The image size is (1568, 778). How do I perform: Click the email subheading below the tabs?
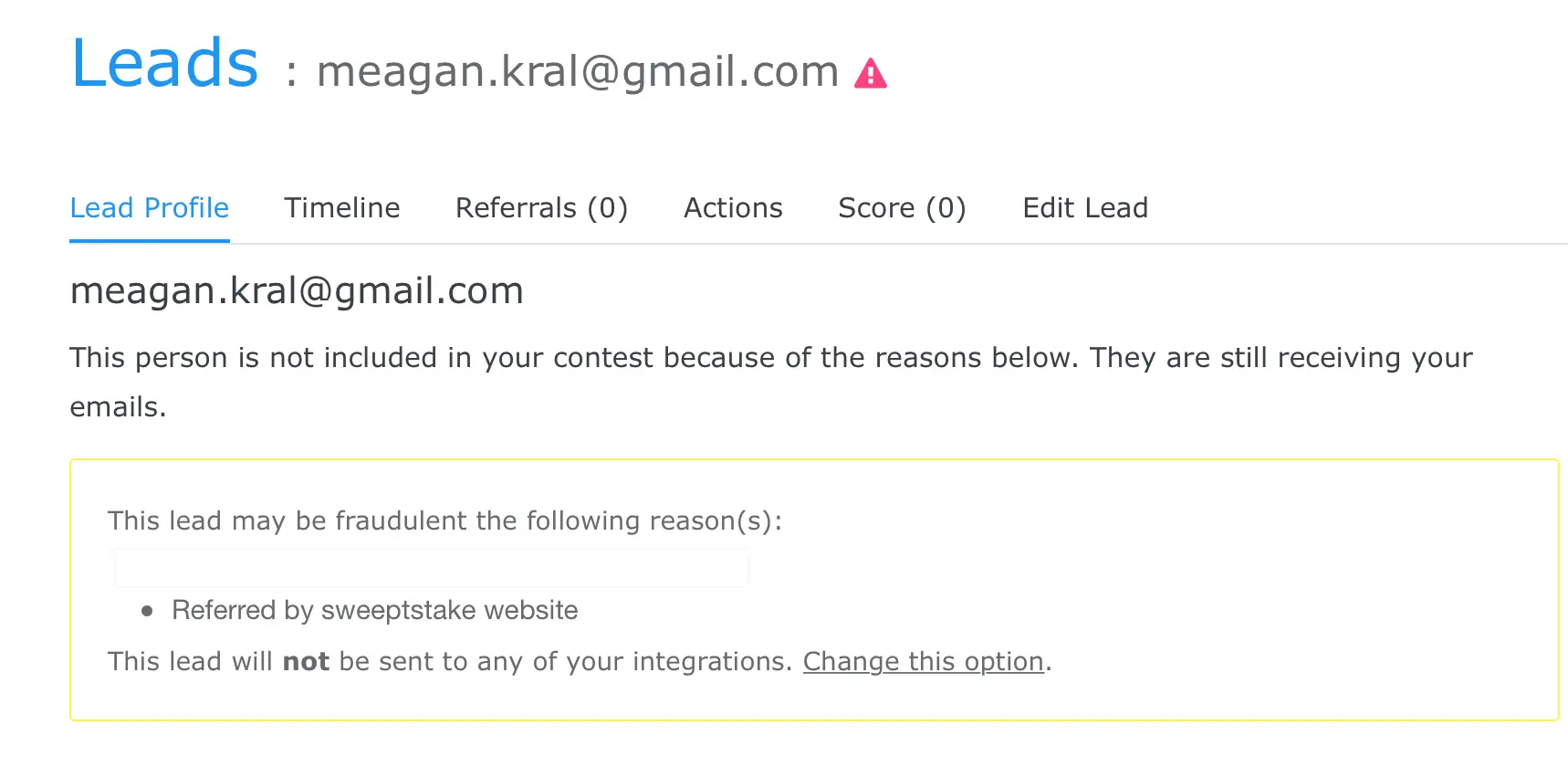point(297,290)
